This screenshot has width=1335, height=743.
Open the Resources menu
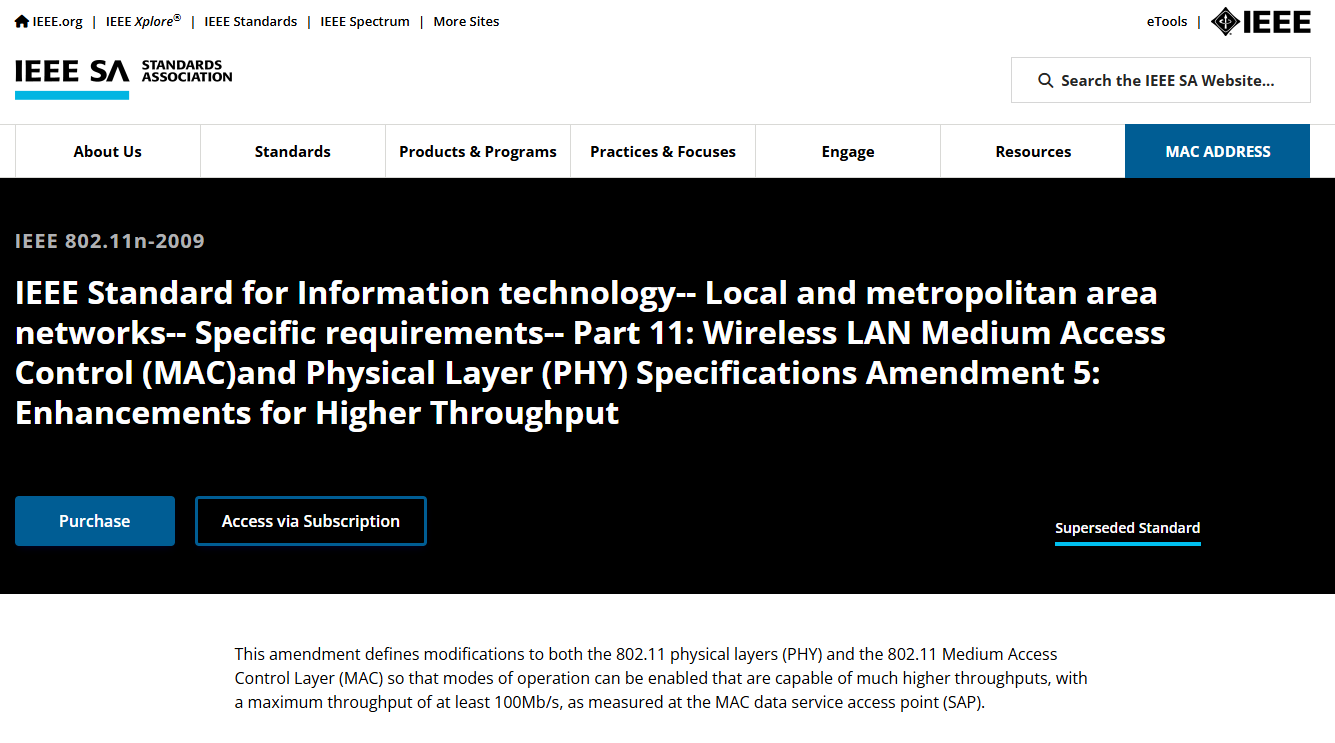pyautogui.click(x=1033, y=151)
